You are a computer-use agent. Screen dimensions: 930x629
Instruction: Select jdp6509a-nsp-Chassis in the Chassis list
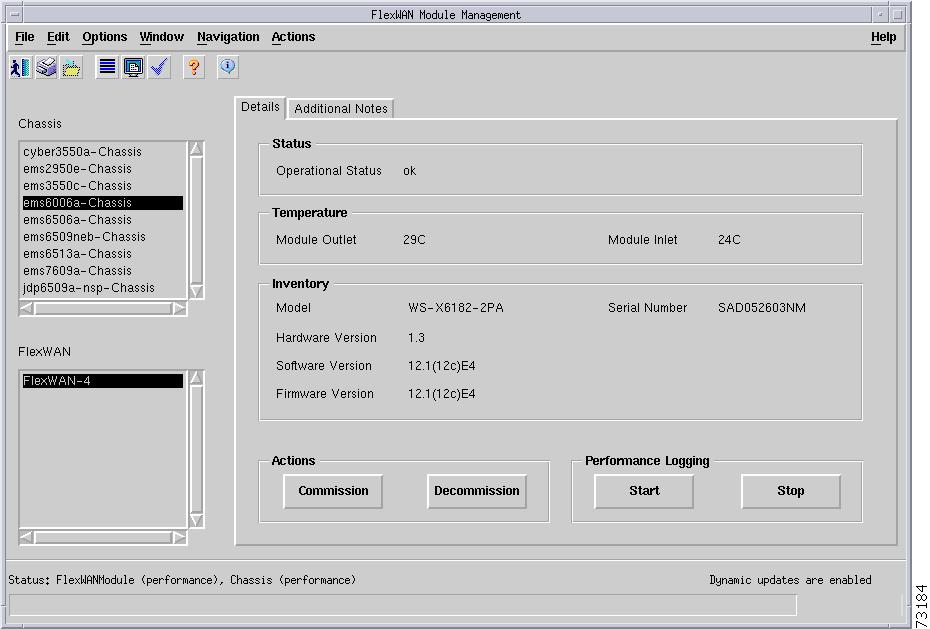[x=103, y=288]
